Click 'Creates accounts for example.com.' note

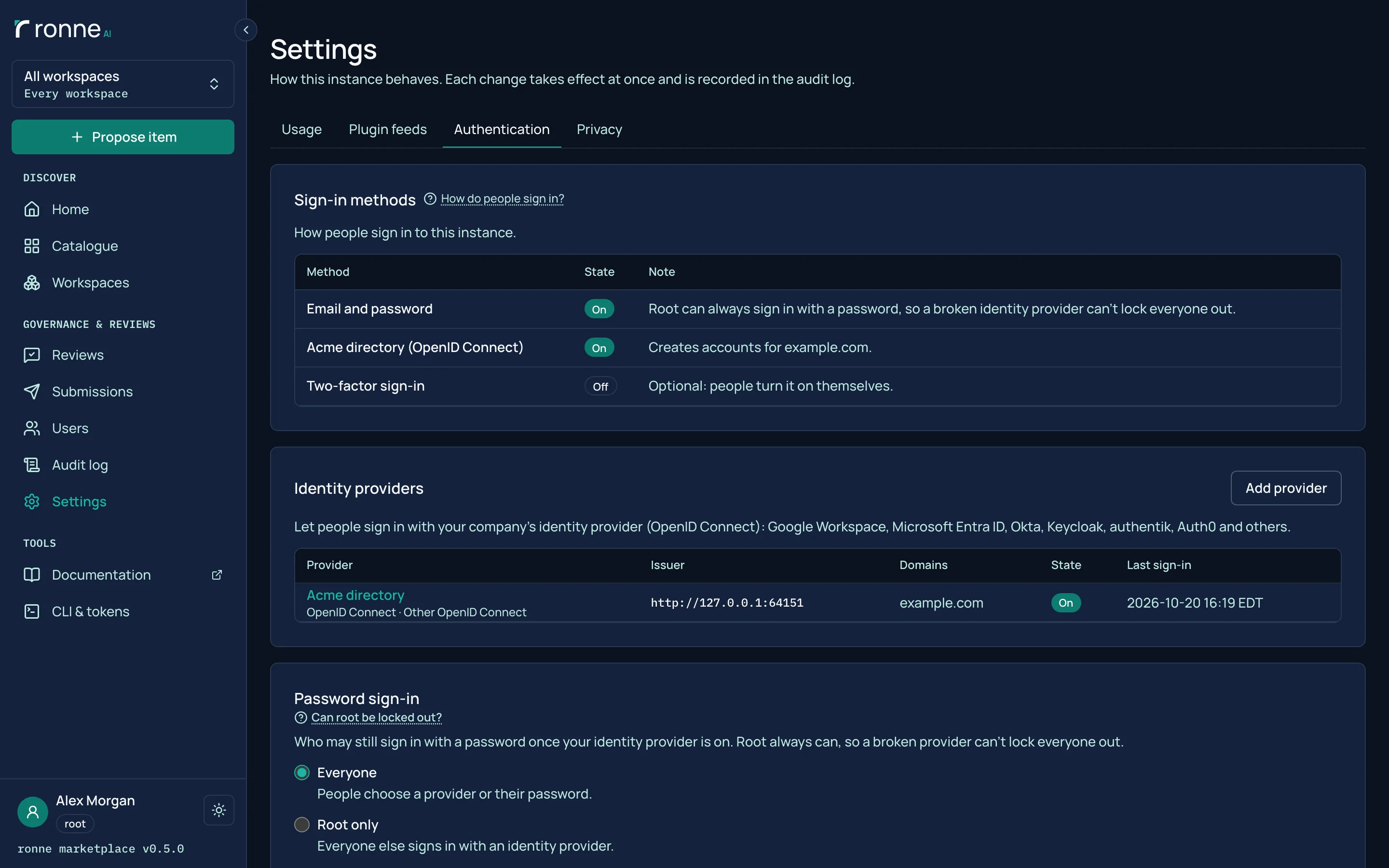760,347
